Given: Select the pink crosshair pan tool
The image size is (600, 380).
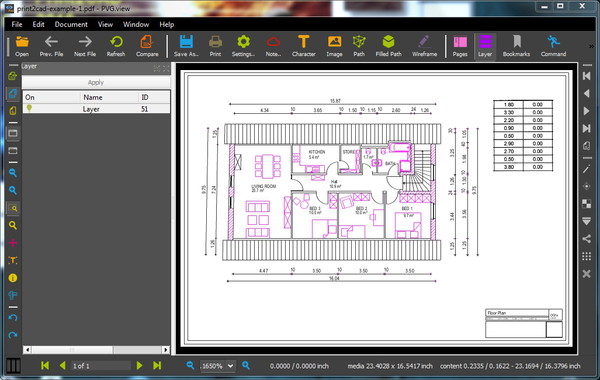Looking at the screenshot, I should pyautogui.click(x=13, y=243).
